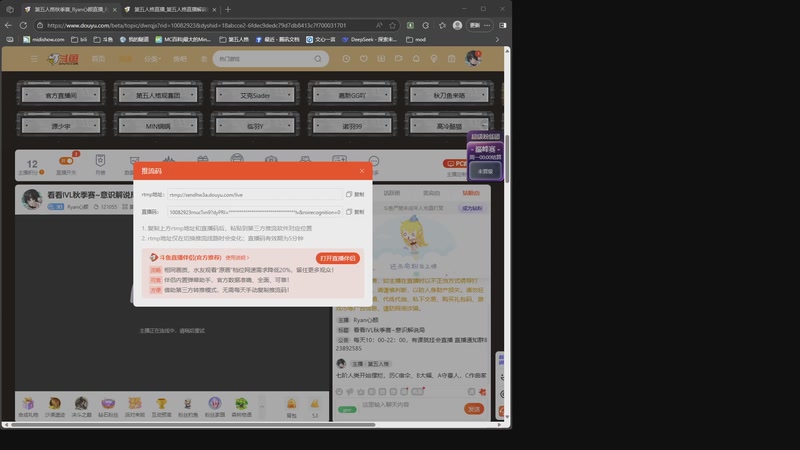
Task: Click the 未晋级 promotion widget button
Action: tap(485, 171)
